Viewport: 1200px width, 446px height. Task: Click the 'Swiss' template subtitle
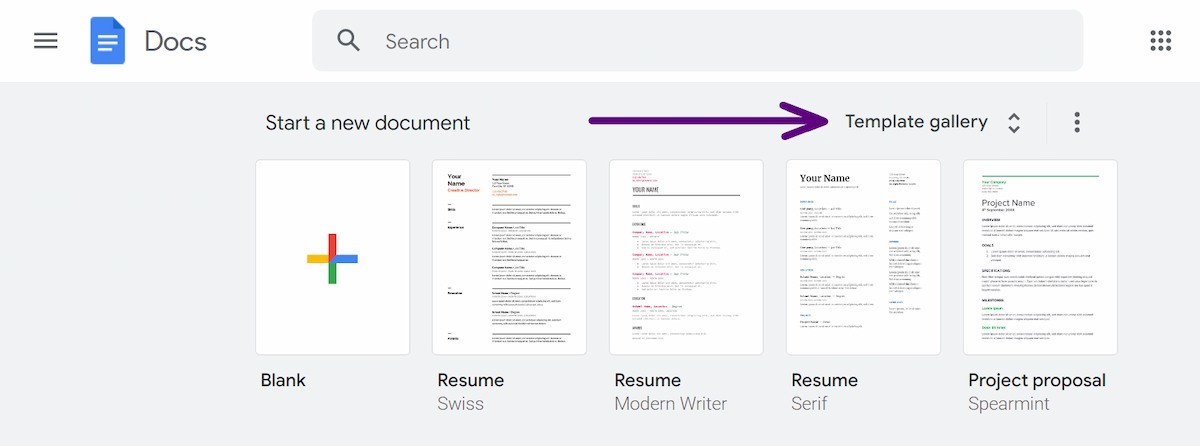(461, 404)
